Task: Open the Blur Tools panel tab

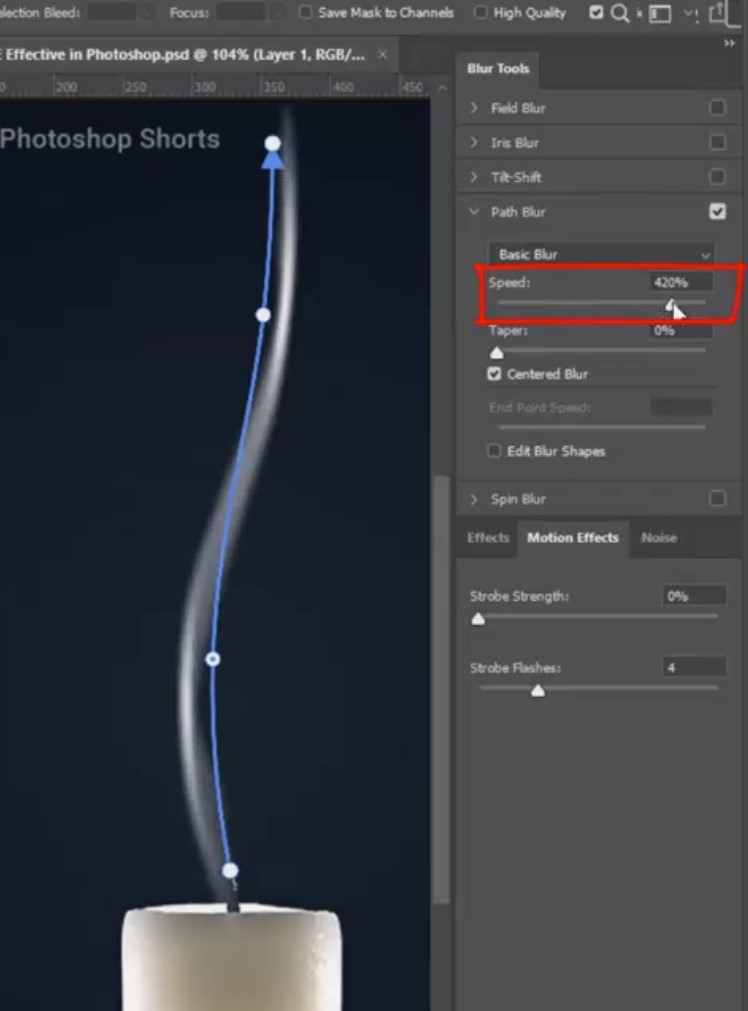Action: pos(498,69)
